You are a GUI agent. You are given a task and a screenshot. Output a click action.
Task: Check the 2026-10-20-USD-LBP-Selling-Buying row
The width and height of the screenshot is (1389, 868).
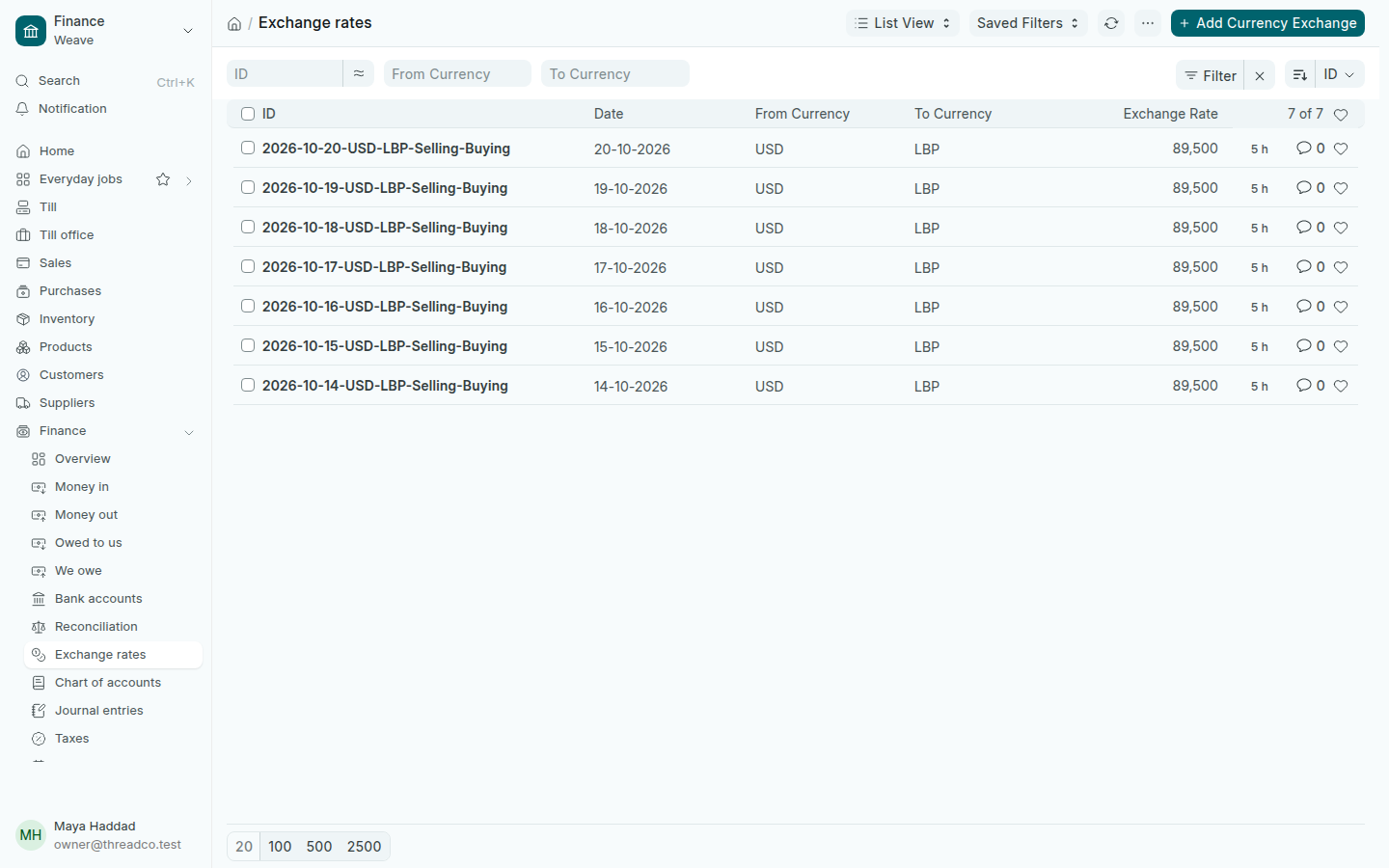(x=248, y=149)
